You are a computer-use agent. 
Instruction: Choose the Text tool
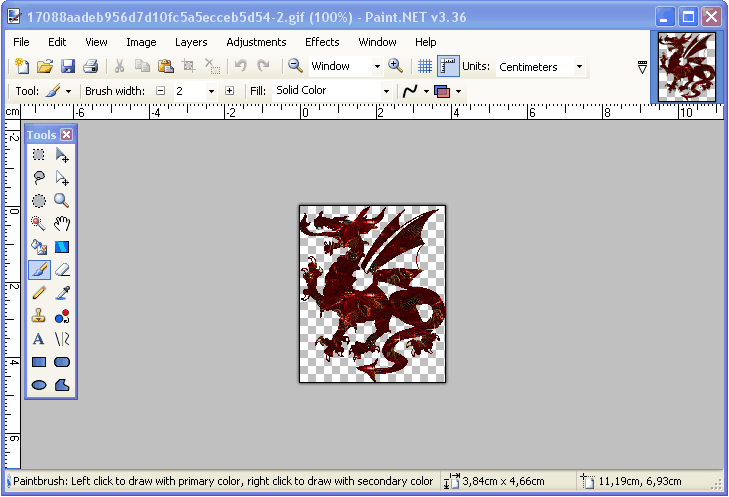39,338
